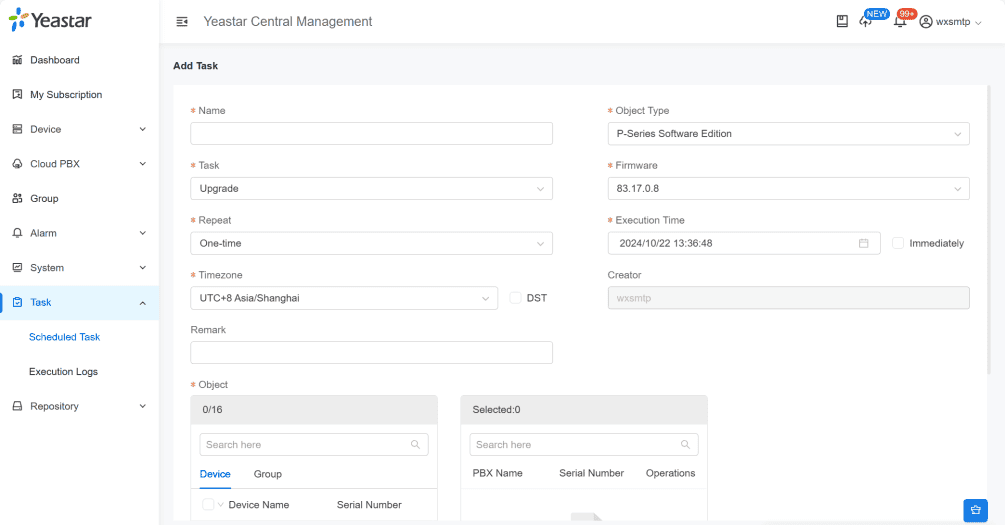The image size is (1005, 525).
Task: Click the search icon in the Object device list
Action: (415, 445)
